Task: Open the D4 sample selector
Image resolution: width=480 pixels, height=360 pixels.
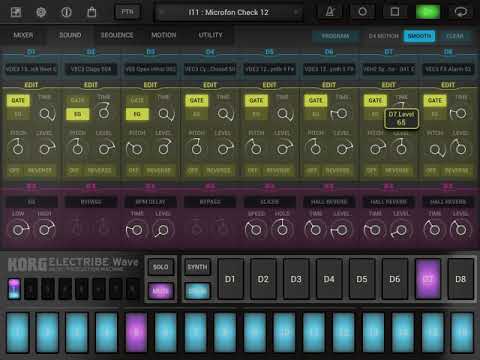Action: tap(210, 69)
